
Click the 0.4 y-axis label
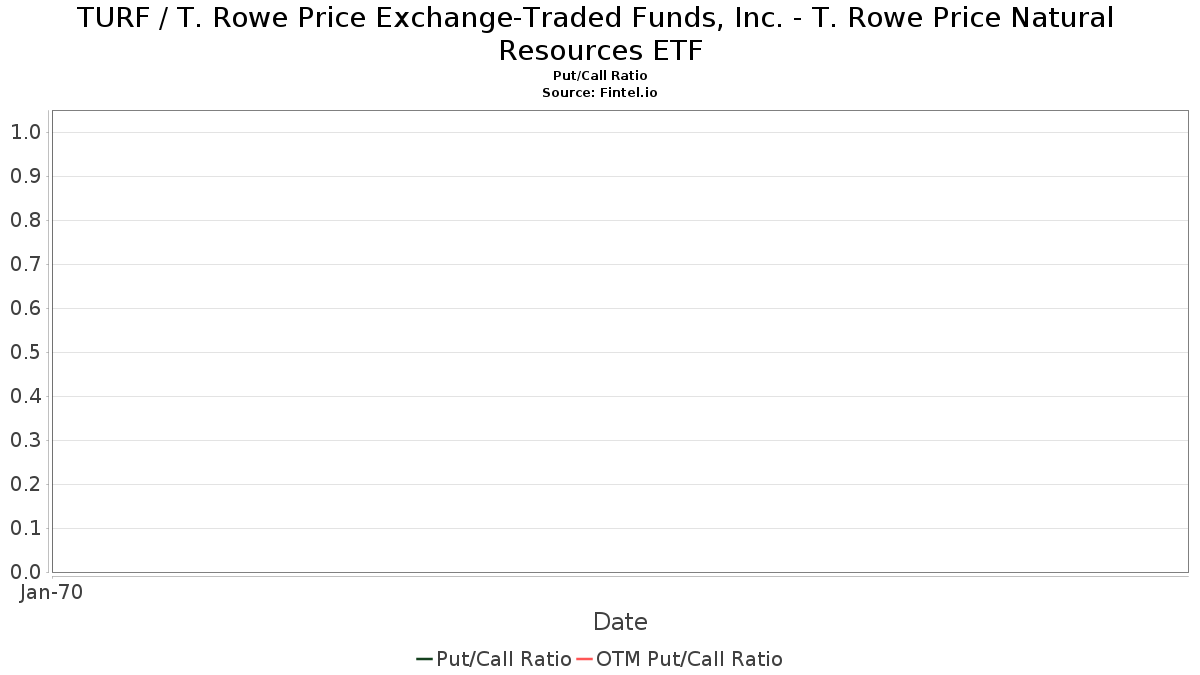25,396
